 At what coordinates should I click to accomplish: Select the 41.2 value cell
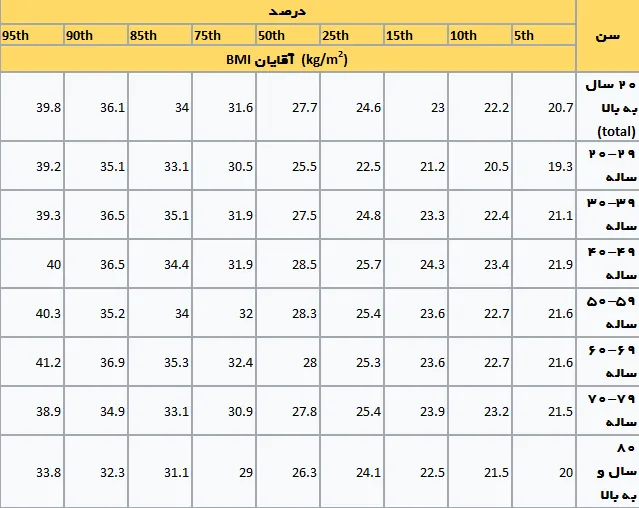pos(32,362)
